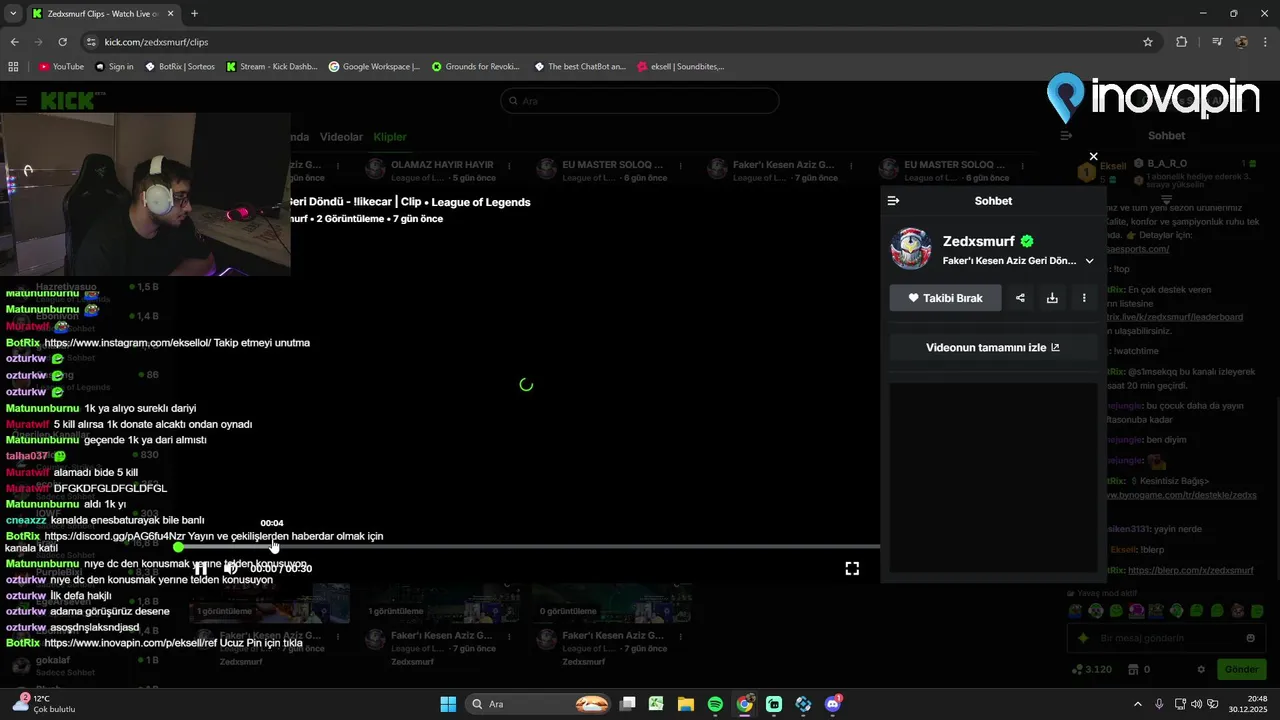Image resolution: width=1280 pixels, height=720 pixels.
Task: Enter fullscreen for the clip player
Action: [852, 568]
